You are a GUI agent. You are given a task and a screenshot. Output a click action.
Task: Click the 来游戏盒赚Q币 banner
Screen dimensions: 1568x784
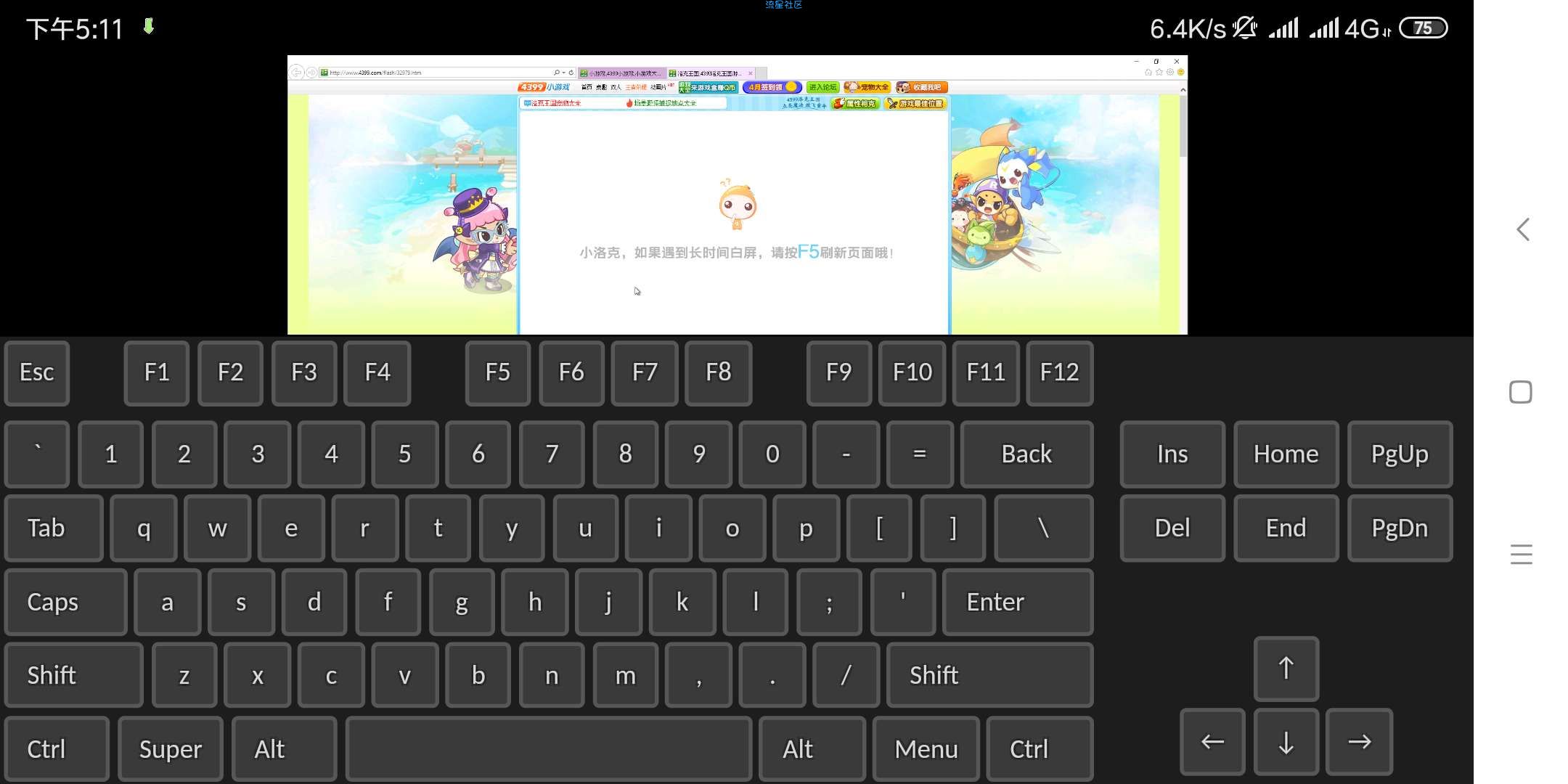click(708, 87)
